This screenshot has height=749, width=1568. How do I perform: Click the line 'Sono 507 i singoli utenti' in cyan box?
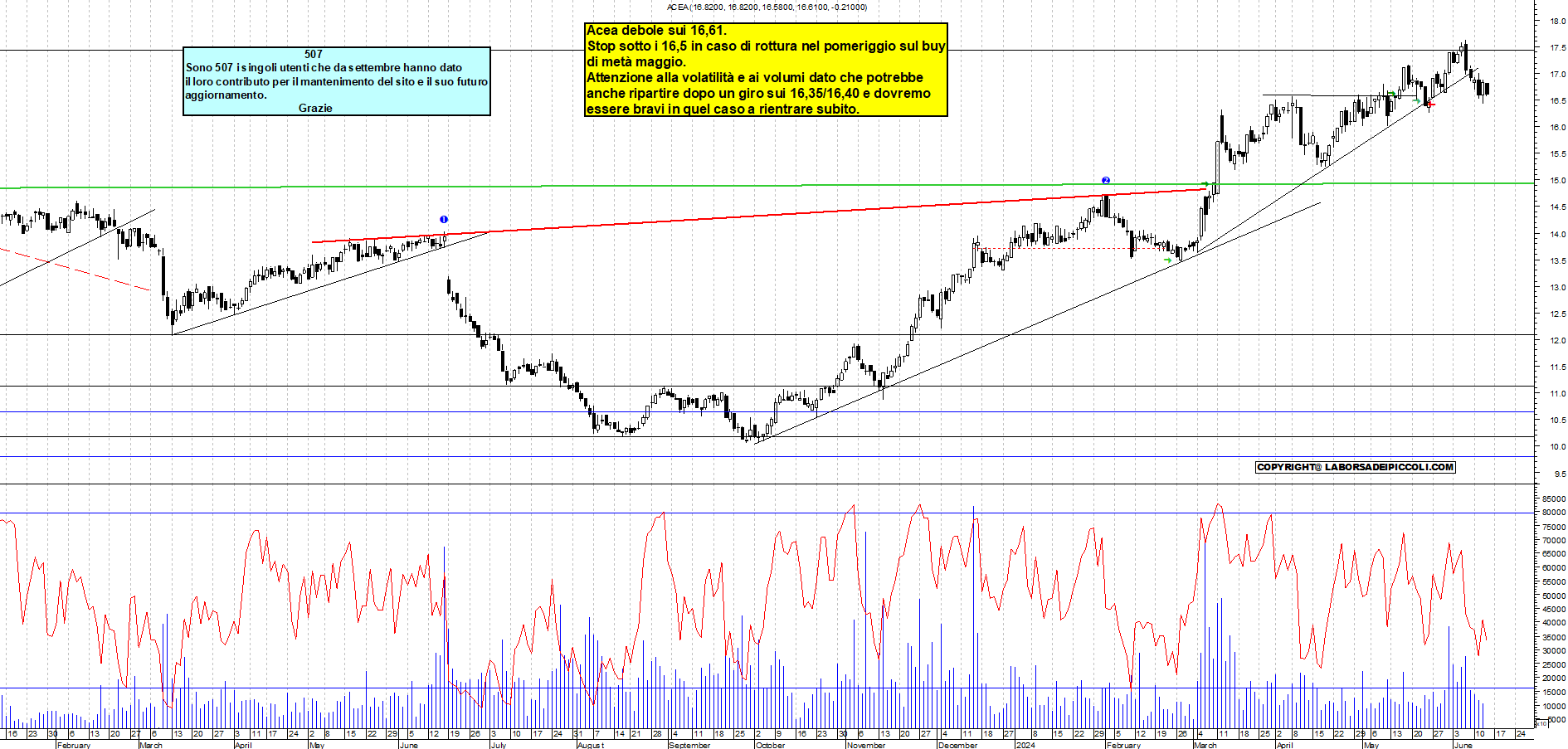324,68
